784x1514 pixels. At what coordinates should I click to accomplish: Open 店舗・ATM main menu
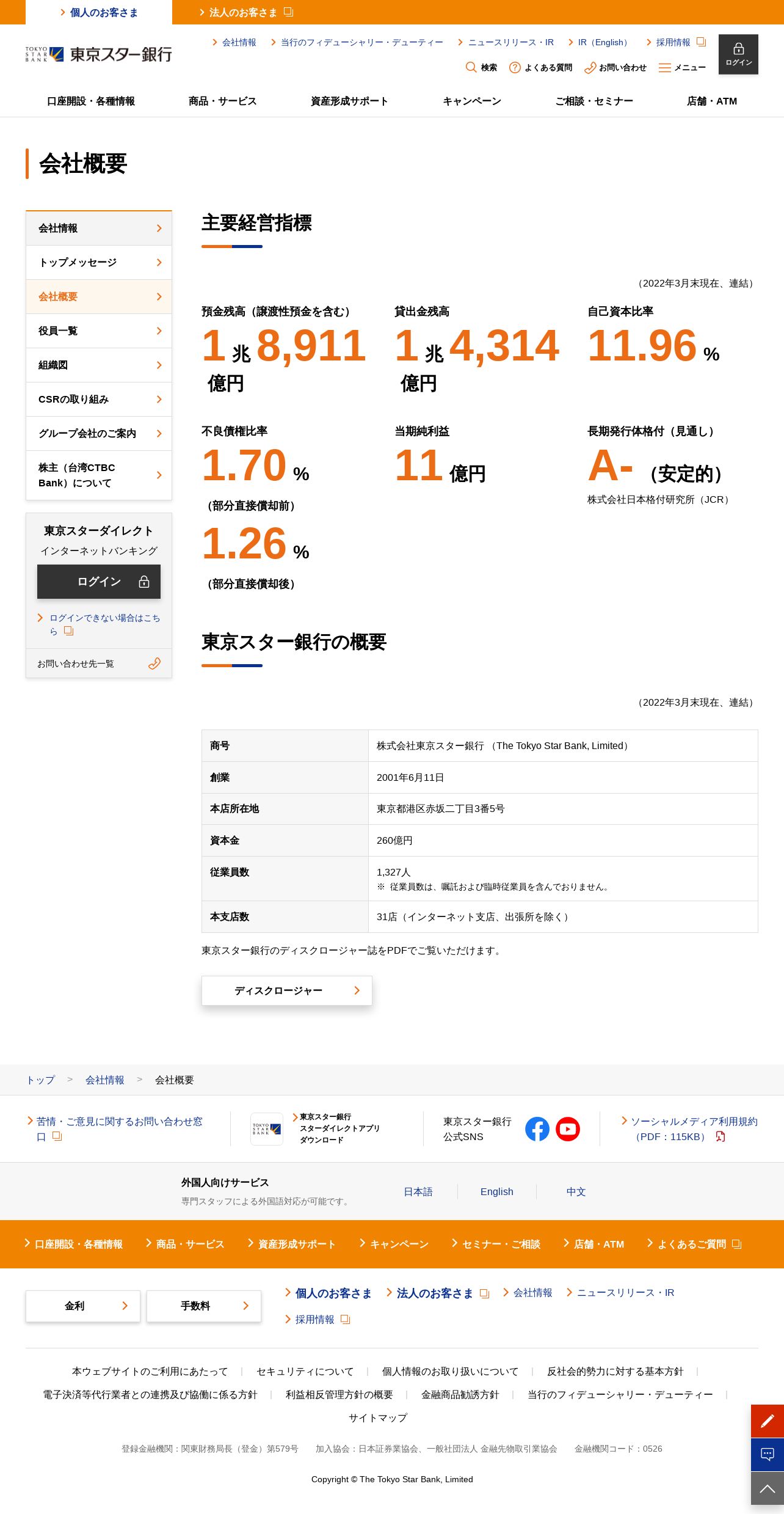pyautogui.click(x=712, y=101)
